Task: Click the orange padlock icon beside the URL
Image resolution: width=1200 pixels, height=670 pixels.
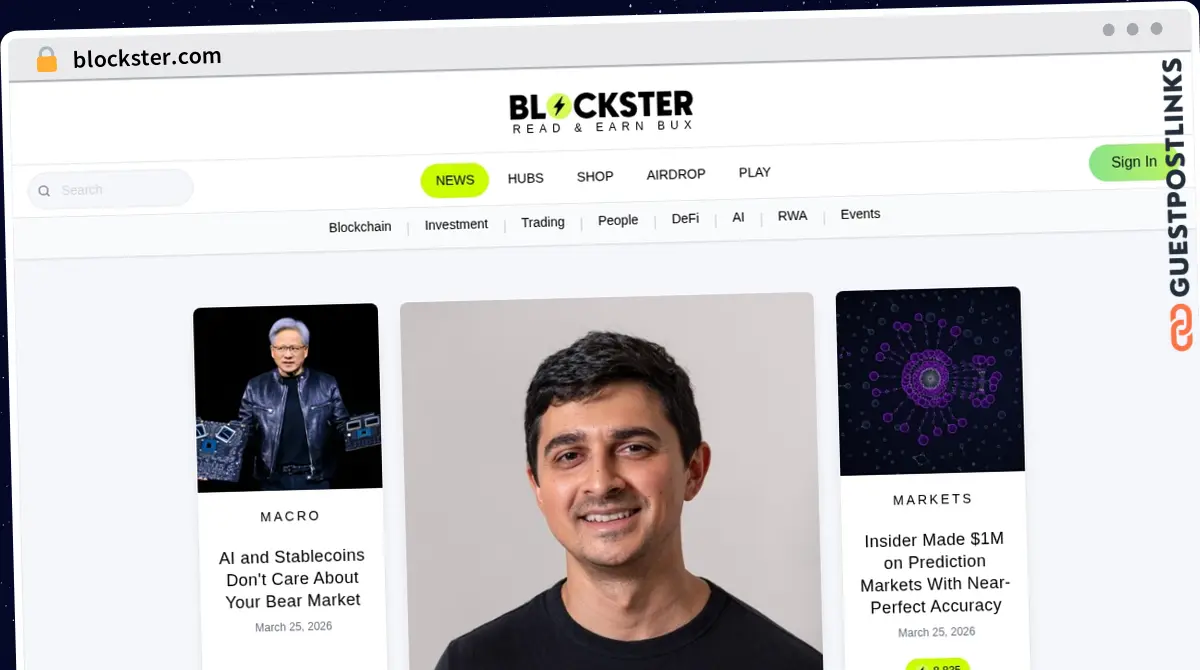Action: tap(46, 59)
